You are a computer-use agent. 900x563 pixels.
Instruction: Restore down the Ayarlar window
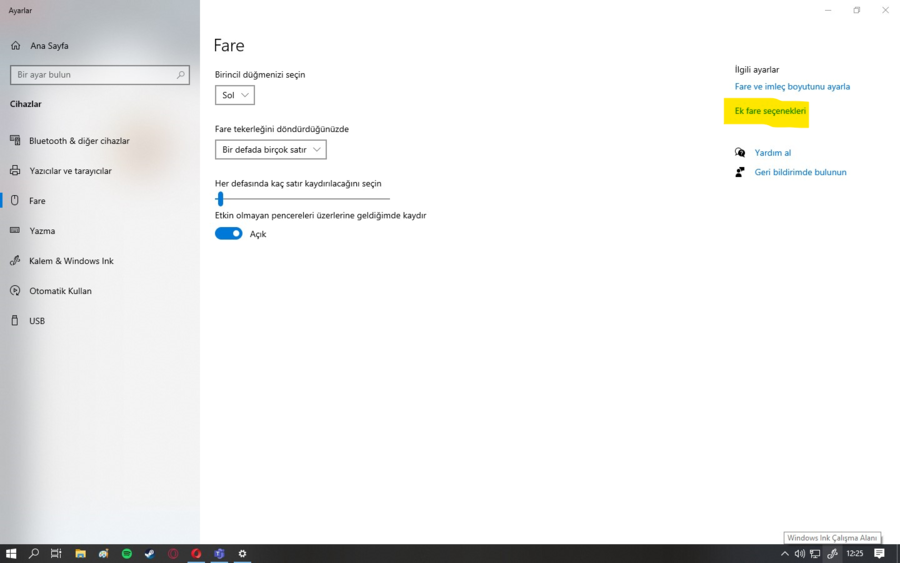point(856,10)
